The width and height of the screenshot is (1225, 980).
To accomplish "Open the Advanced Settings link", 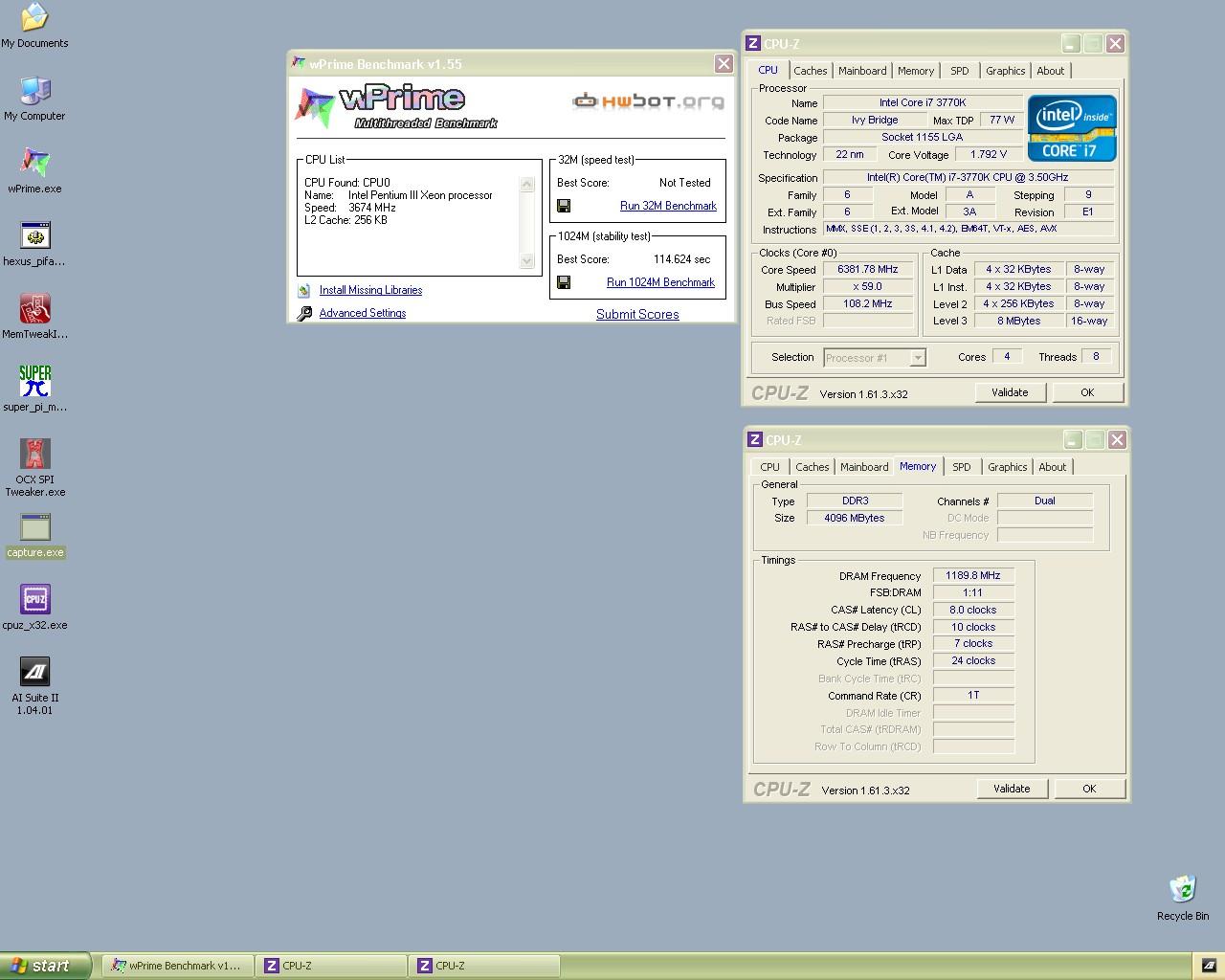I will [363, 313].
